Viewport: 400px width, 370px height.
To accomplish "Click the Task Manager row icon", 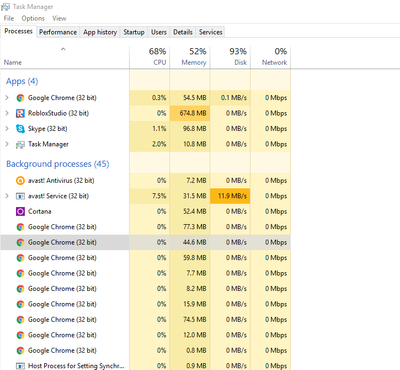I will click(20, 144).
